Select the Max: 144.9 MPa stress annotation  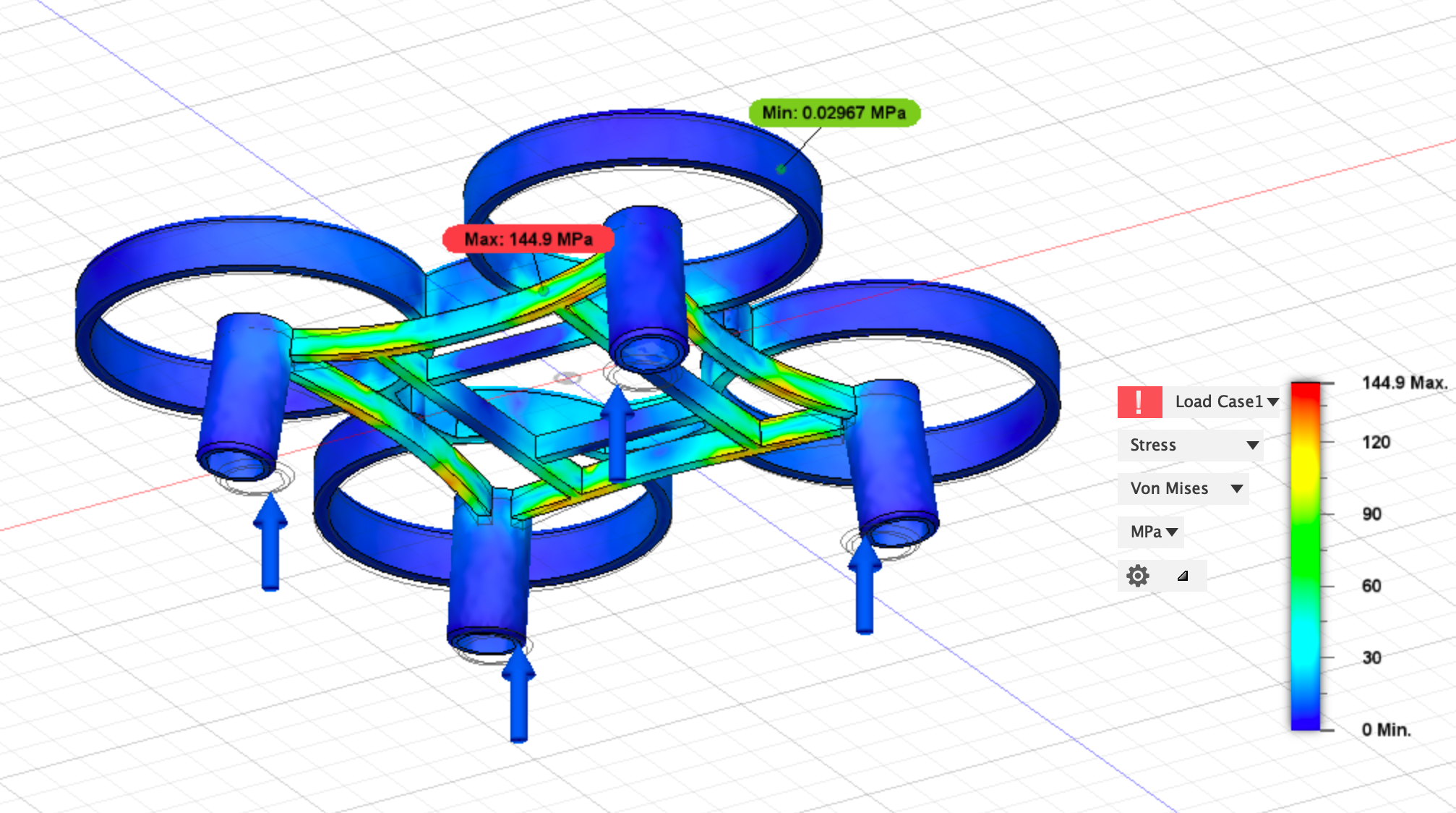coord(528,239)
